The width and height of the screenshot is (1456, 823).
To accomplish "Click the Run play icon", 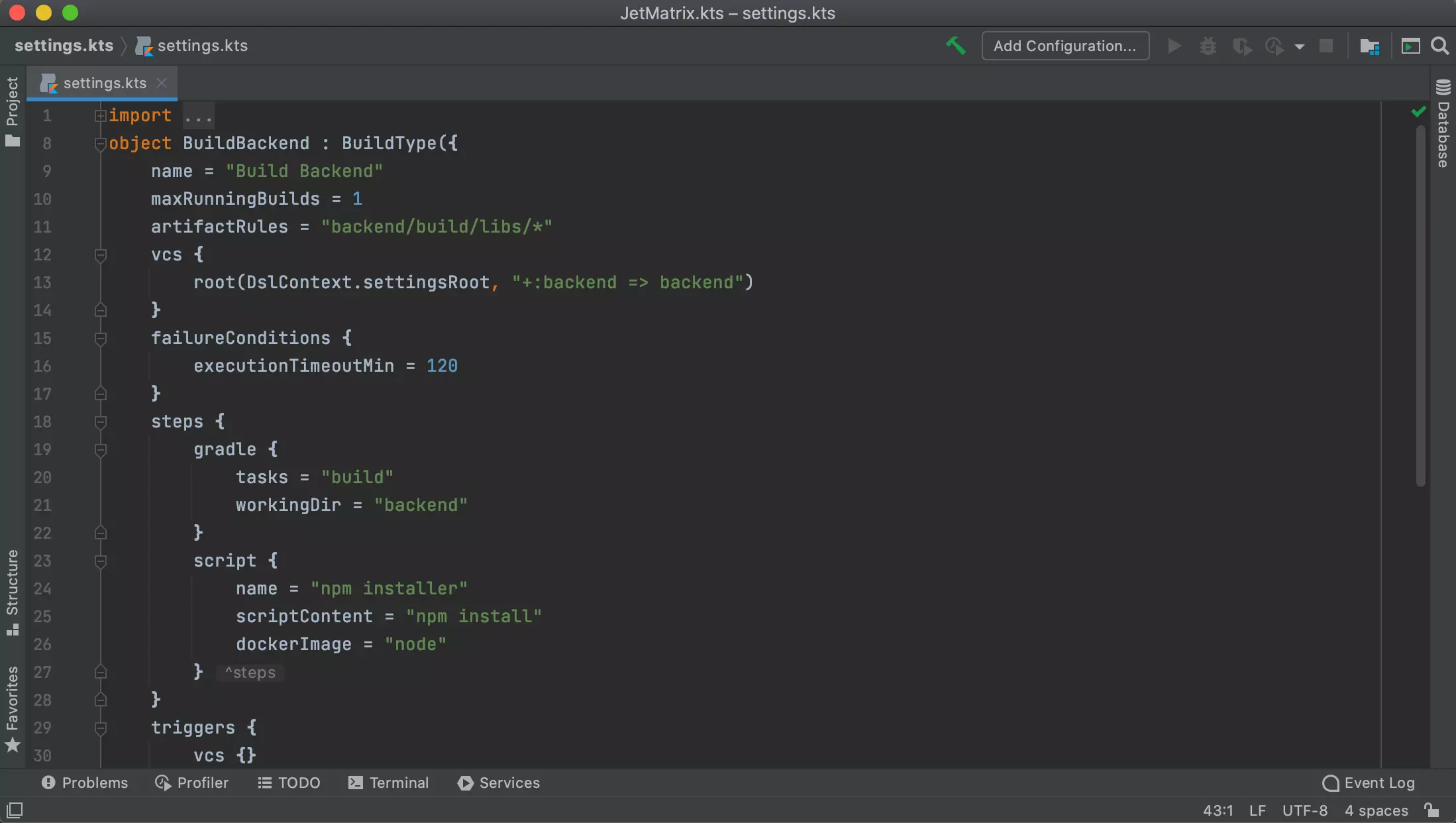I will click(x=1174, y=46).
